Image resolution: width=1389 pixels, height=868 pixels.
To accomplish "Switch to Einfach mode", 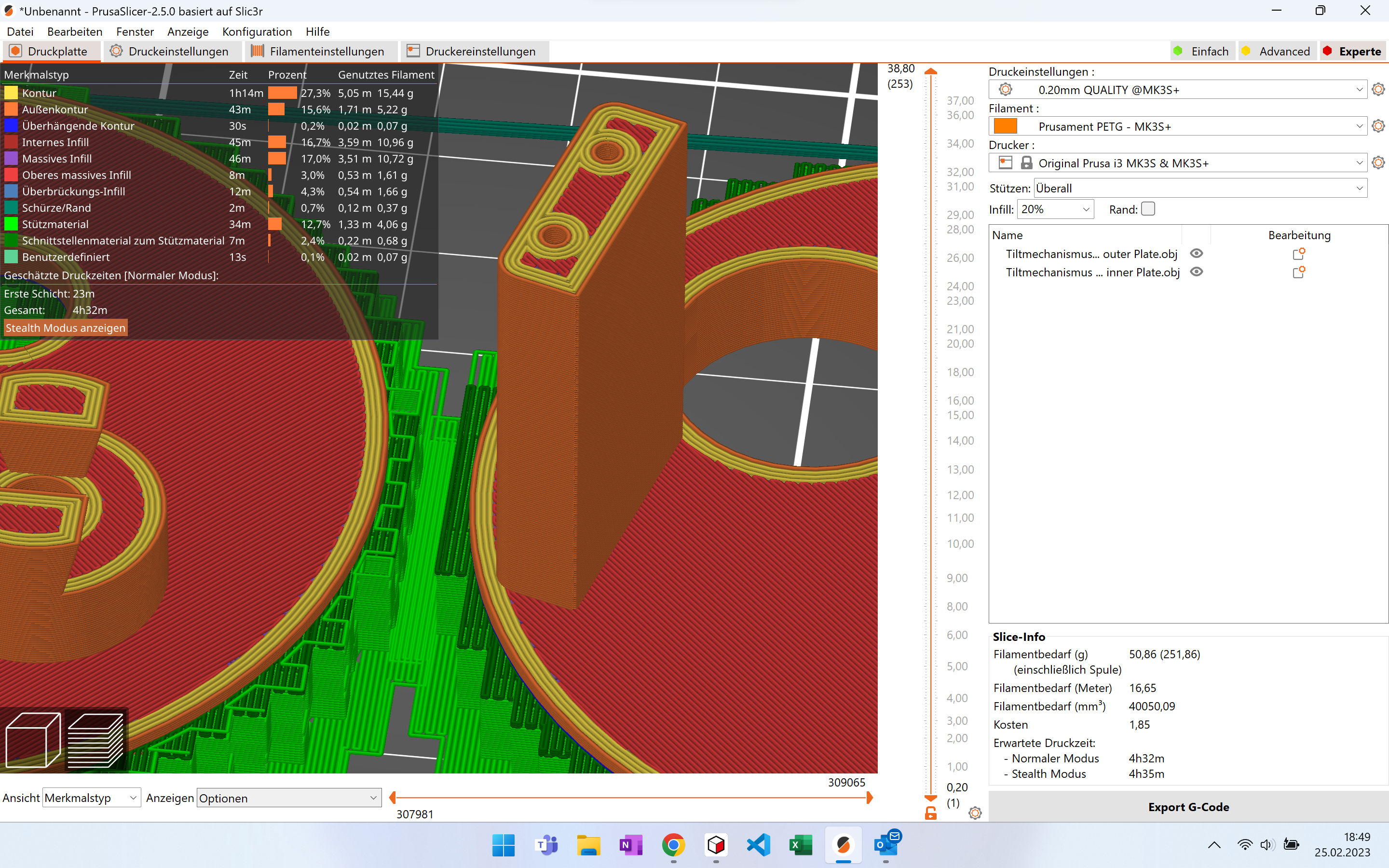I will coord(1202,51).
